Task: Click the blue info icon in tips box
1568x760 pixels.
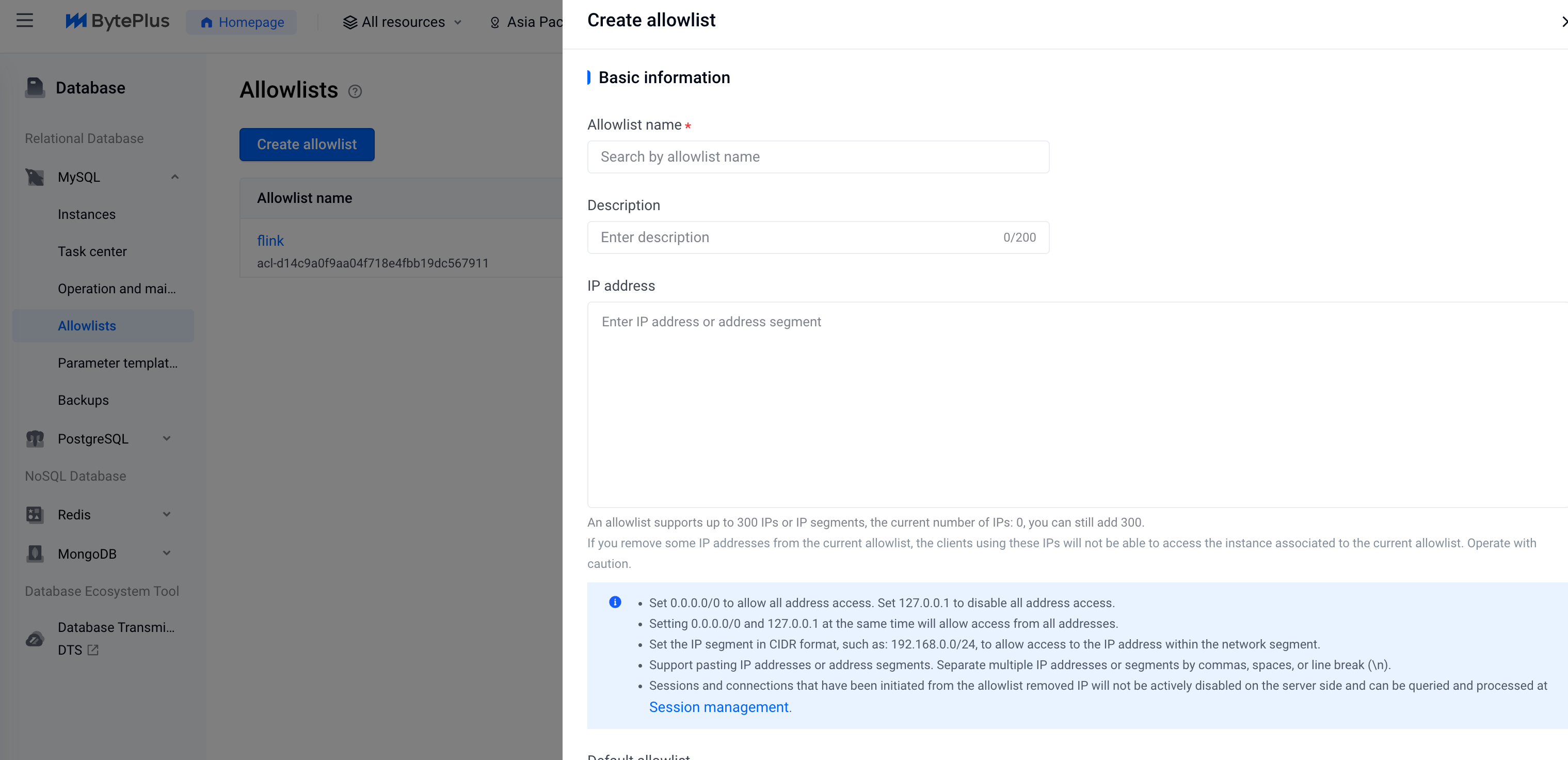Action: coord(615,603)
